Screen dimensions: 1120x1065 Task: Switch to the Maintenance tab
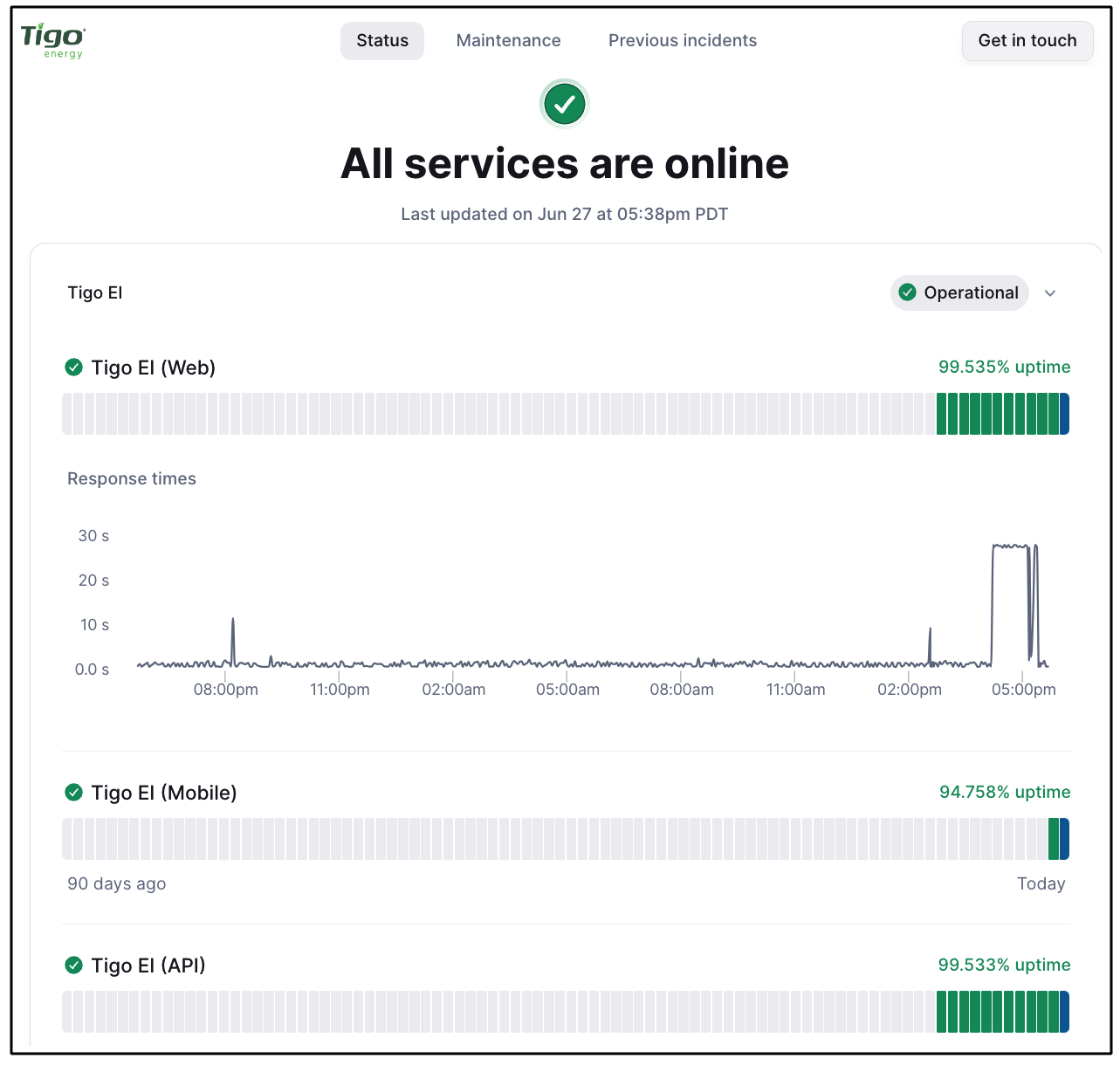point(509,41)
